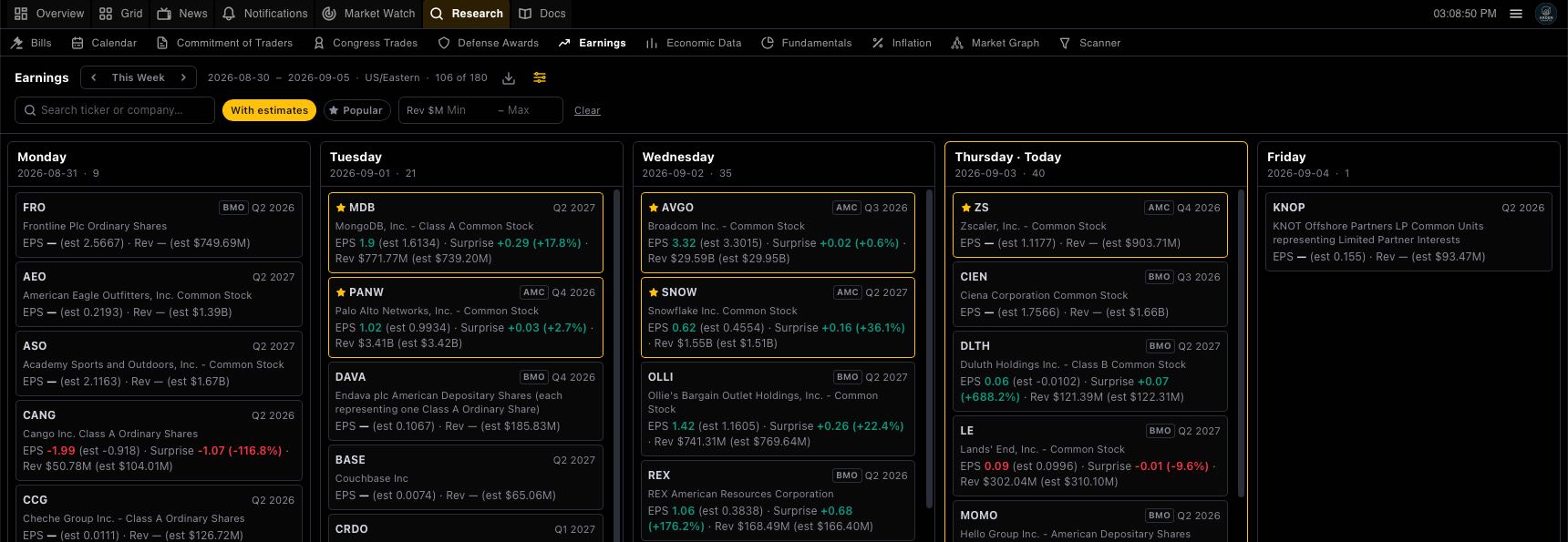Open the hamburger menu icon
1568x542 pixels.
point(1516,14)
